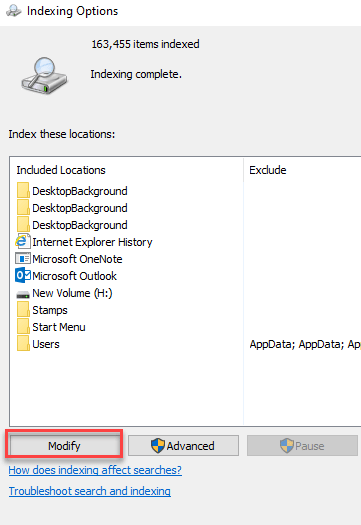
Task: Select the New Volume (H:) location
Action: [64, 293]
